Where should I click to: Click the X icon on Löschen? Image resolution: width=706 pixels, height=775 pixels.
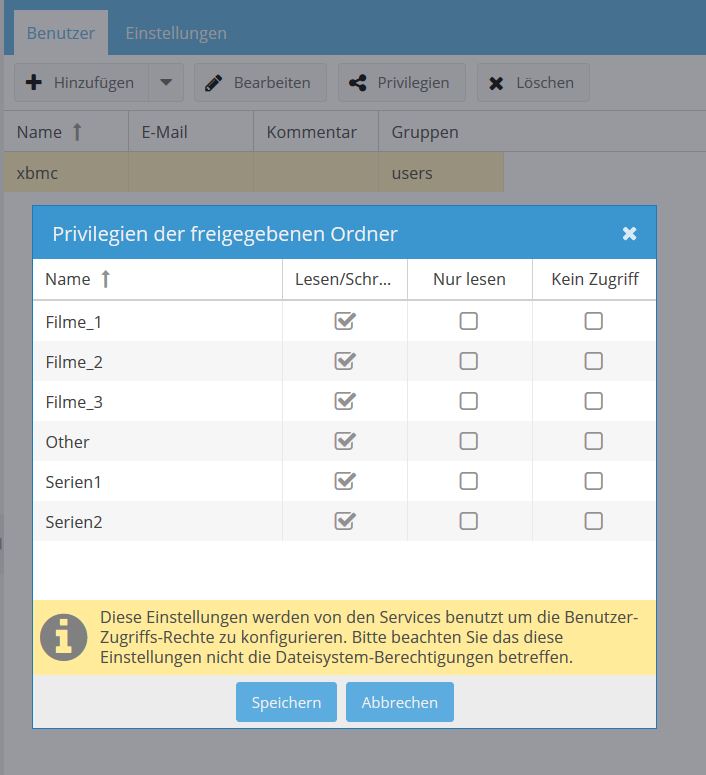pos(496,83)
